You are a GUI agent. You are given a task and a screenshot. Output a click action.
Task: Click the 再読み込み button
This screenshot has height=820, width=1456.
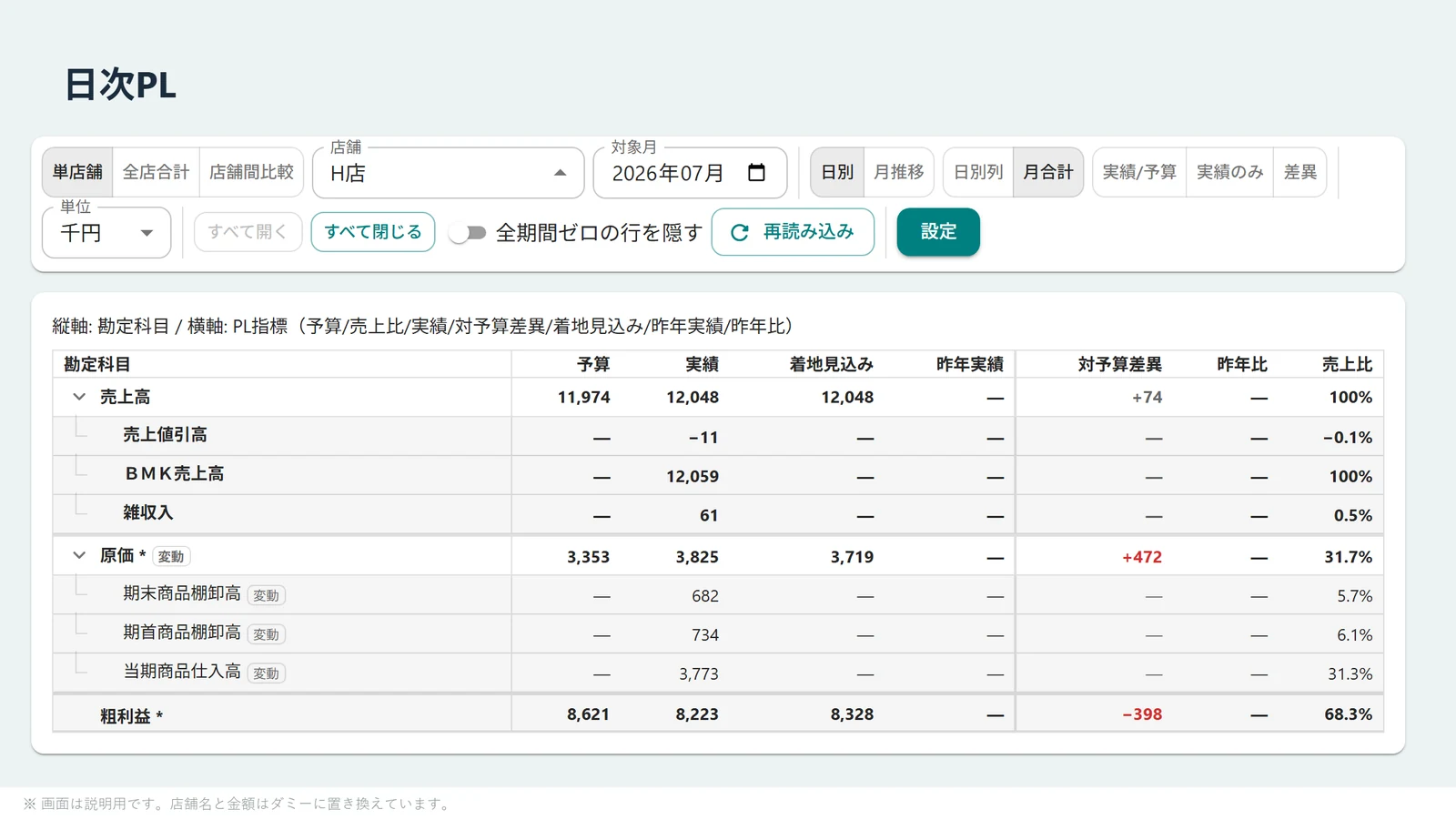point(793,232)
